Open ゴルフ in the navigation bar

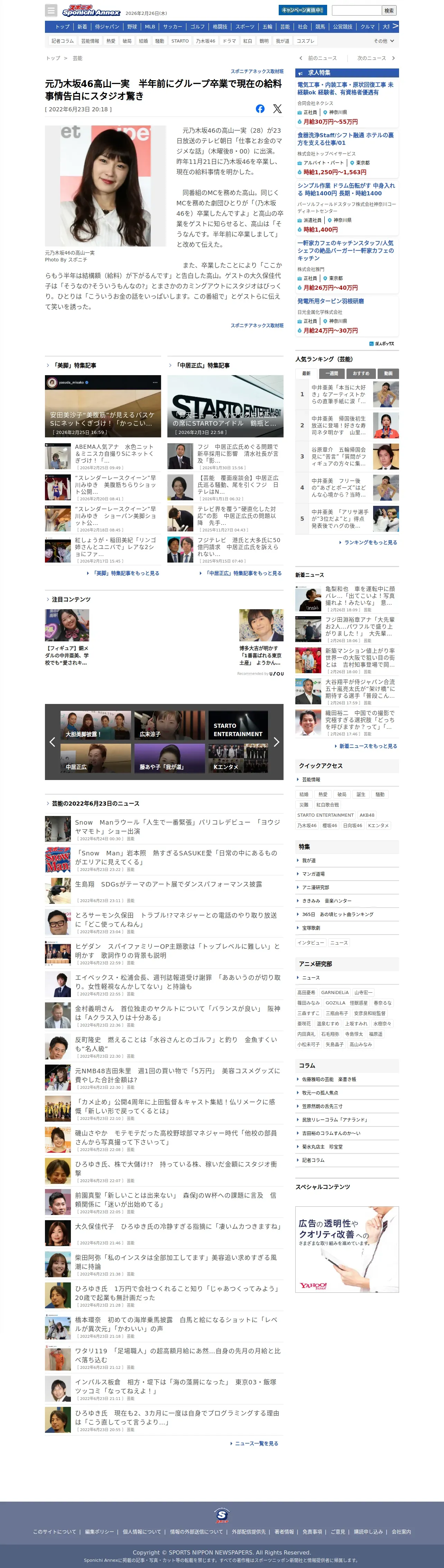(x=197, y=27)
